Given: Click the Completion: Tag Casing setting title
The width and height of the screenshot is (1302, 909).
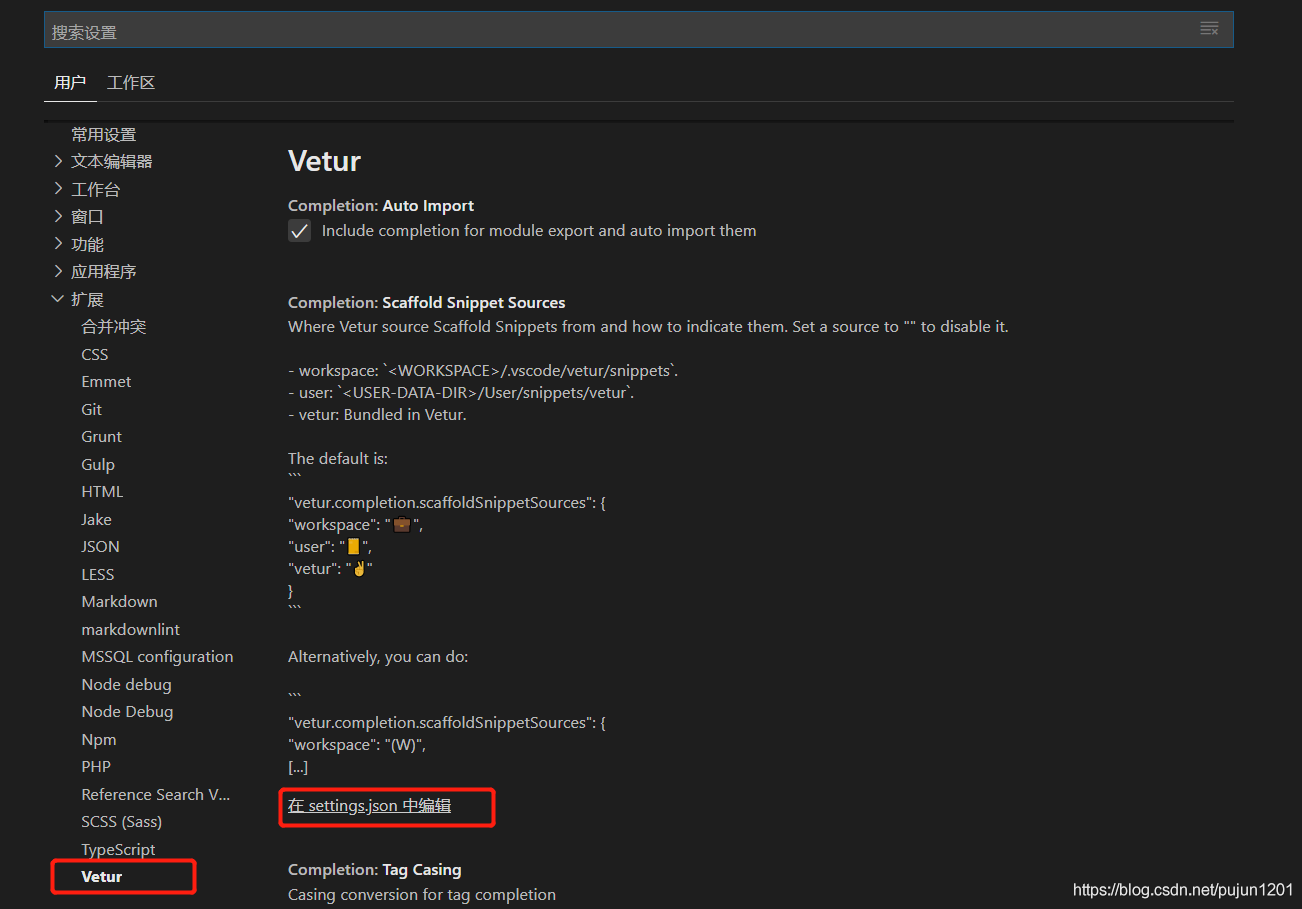Looking at the screenshot, I should click(x=375, y=870).
